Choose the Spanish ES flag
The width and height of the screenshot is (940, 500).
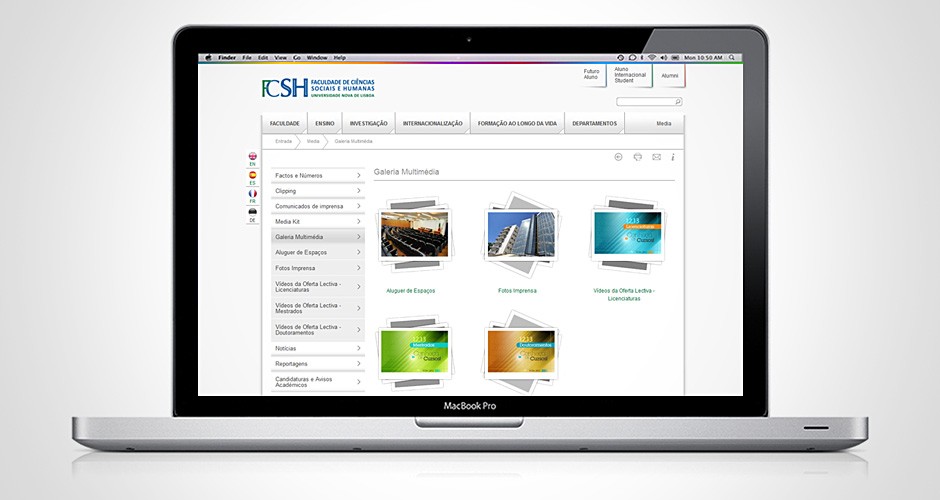252,175
